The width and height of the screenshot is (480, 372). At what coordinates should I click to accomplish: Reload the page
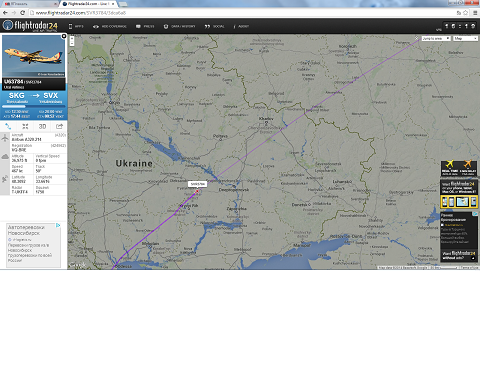point(22,13)
